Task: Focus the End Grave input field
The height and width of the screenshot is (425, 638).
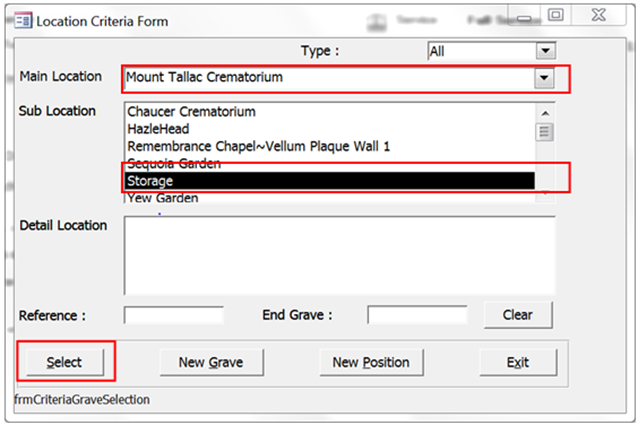Action: coord(417,315)
